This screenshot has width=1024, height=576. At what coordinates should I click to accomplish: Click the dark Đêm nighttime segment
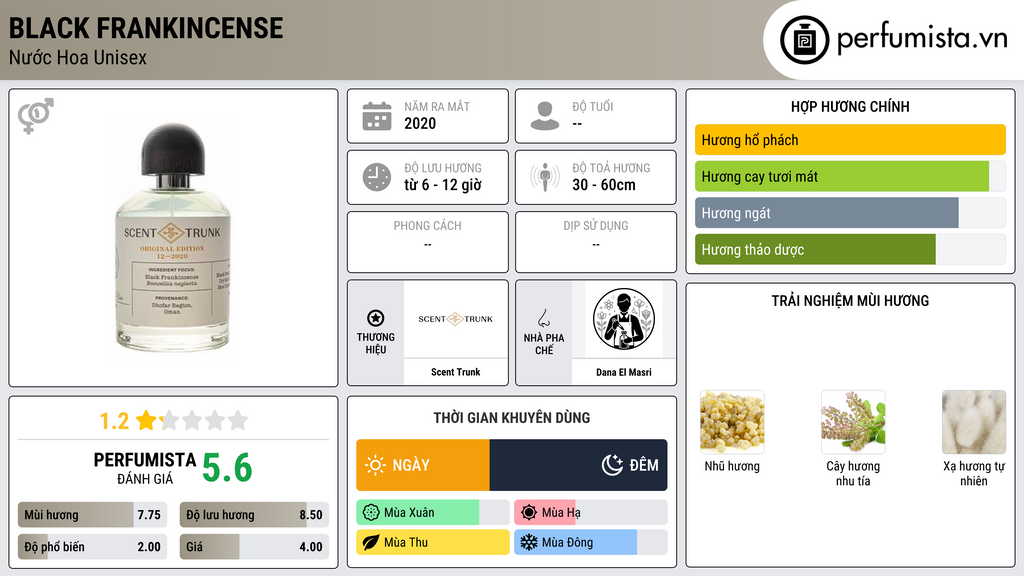point(579,465)
